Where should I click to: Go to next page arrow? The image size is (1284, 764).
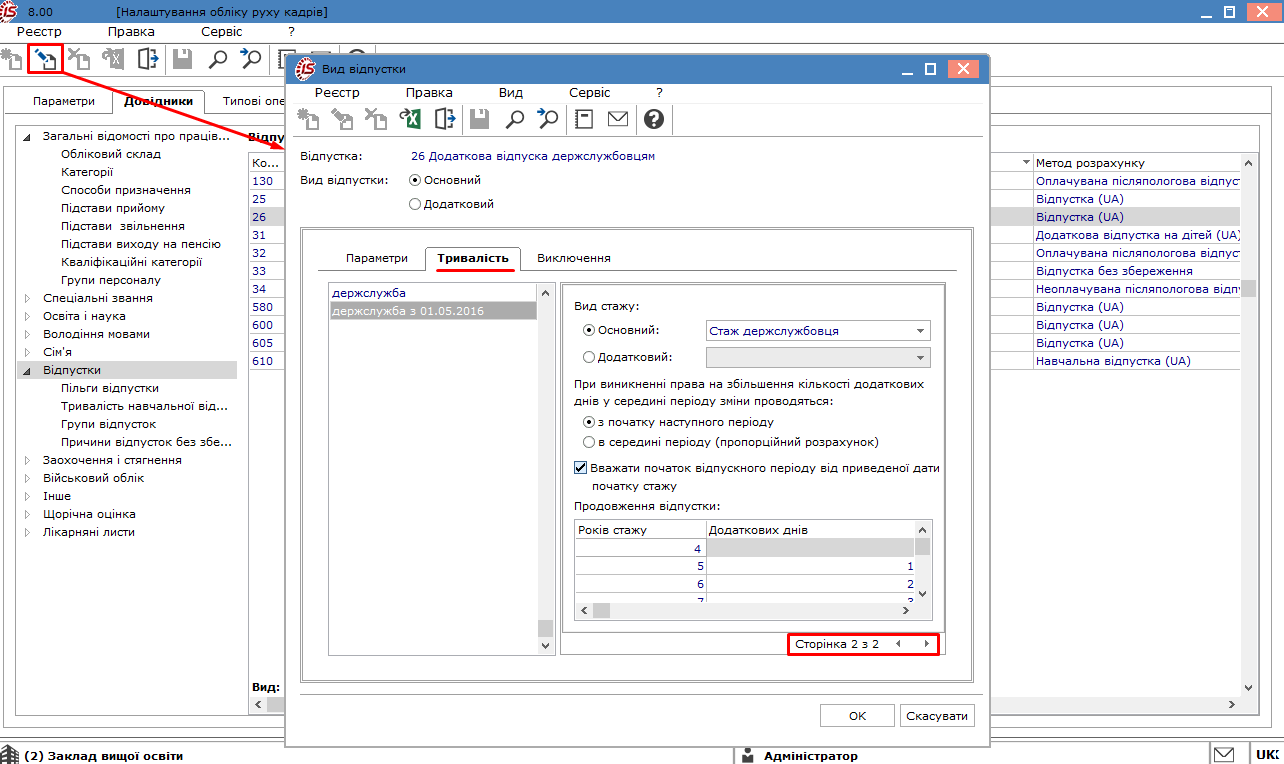tap(927, 644)
